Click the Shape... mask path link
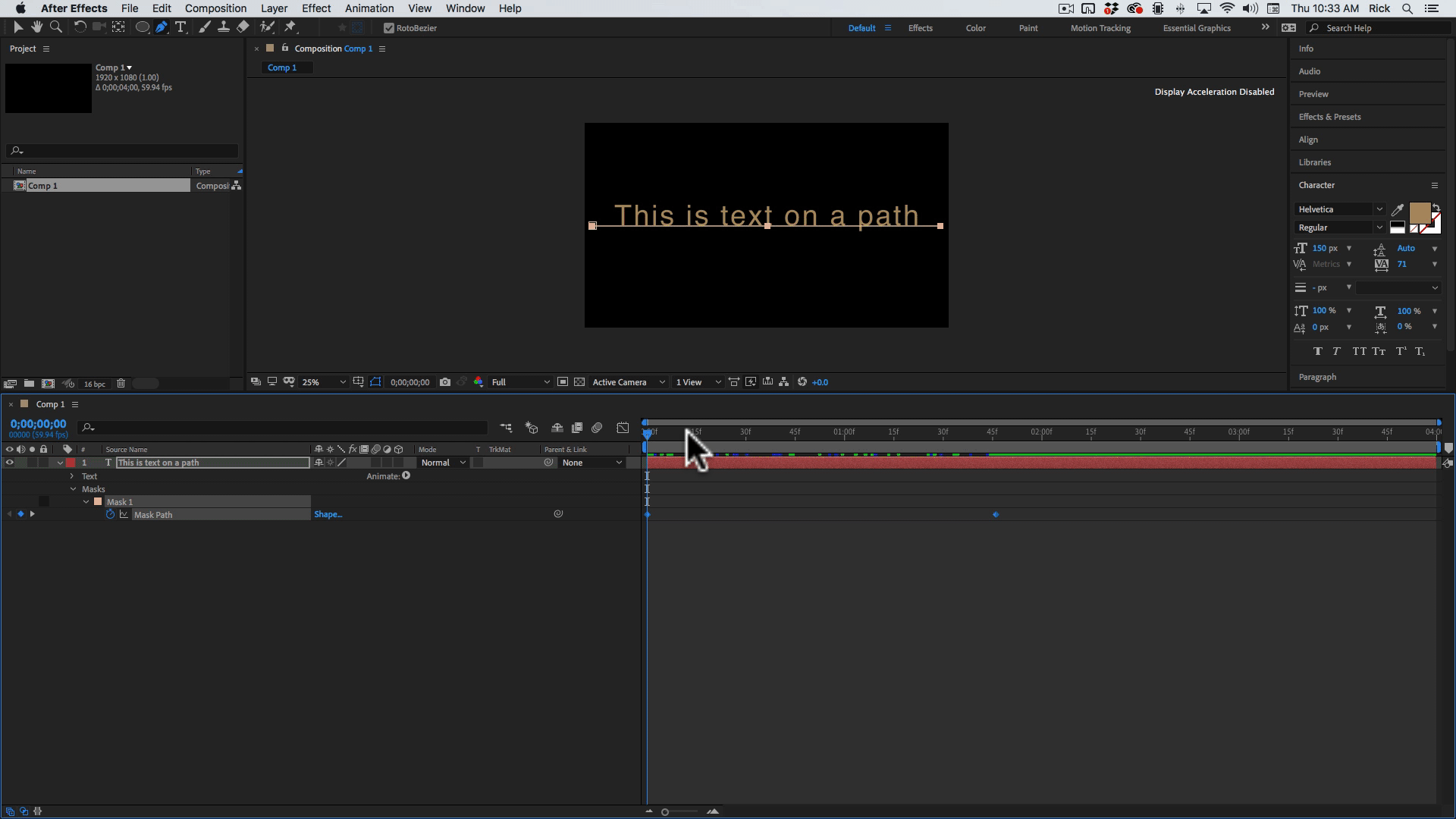The height and width of the screenshot is (819, 1456). 328,514
